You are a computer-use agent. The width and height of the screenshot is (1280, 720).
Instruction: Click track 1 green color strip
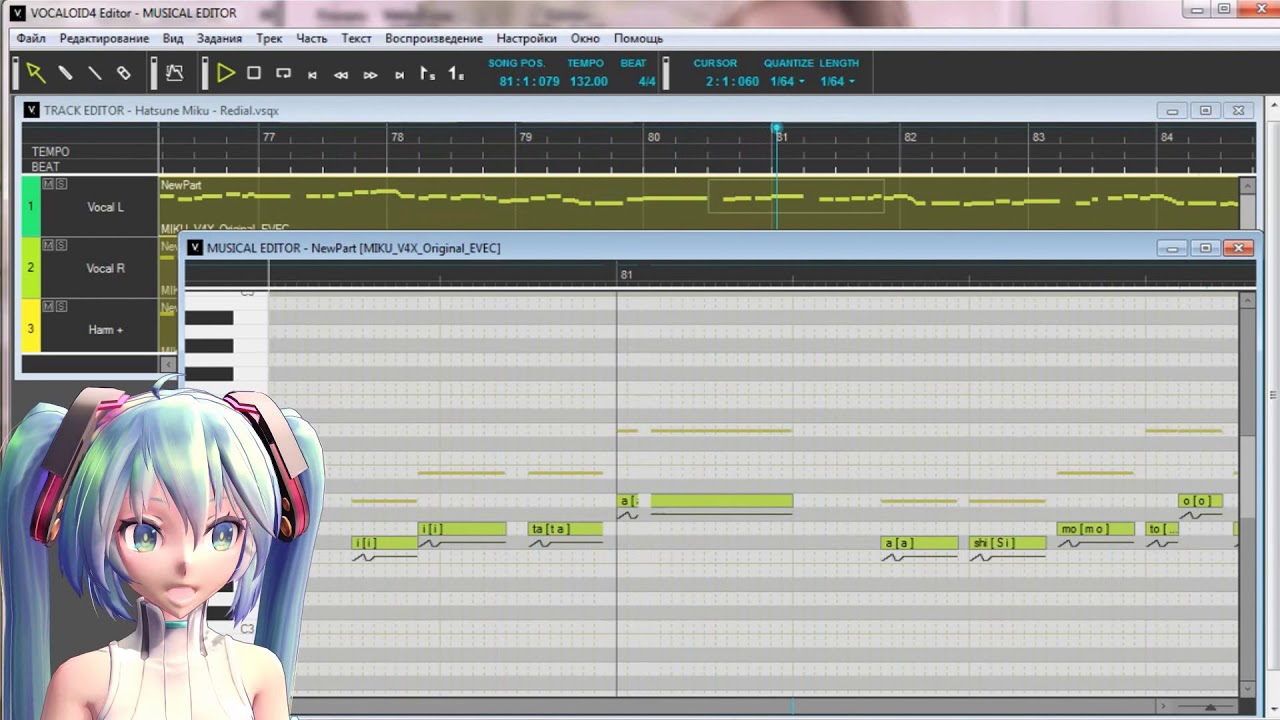[31, 206]
